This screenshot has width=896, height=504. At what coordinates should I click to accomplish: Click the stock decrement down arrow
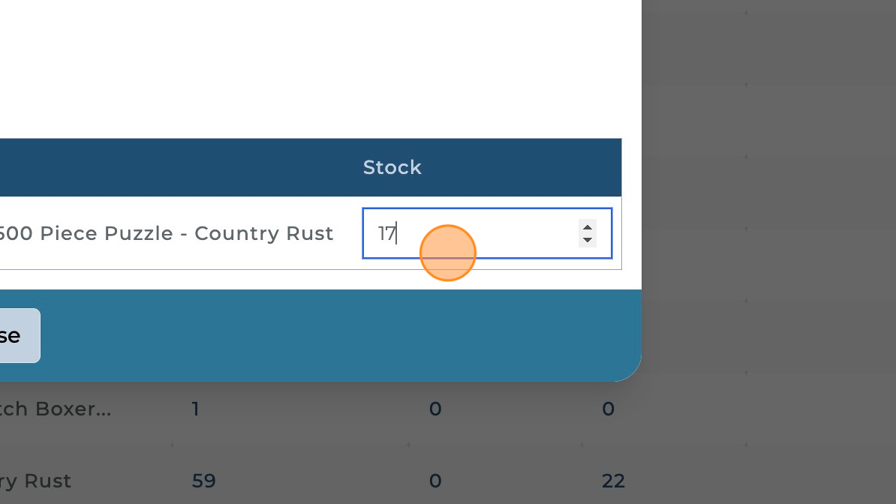click(x=587, y=240)
